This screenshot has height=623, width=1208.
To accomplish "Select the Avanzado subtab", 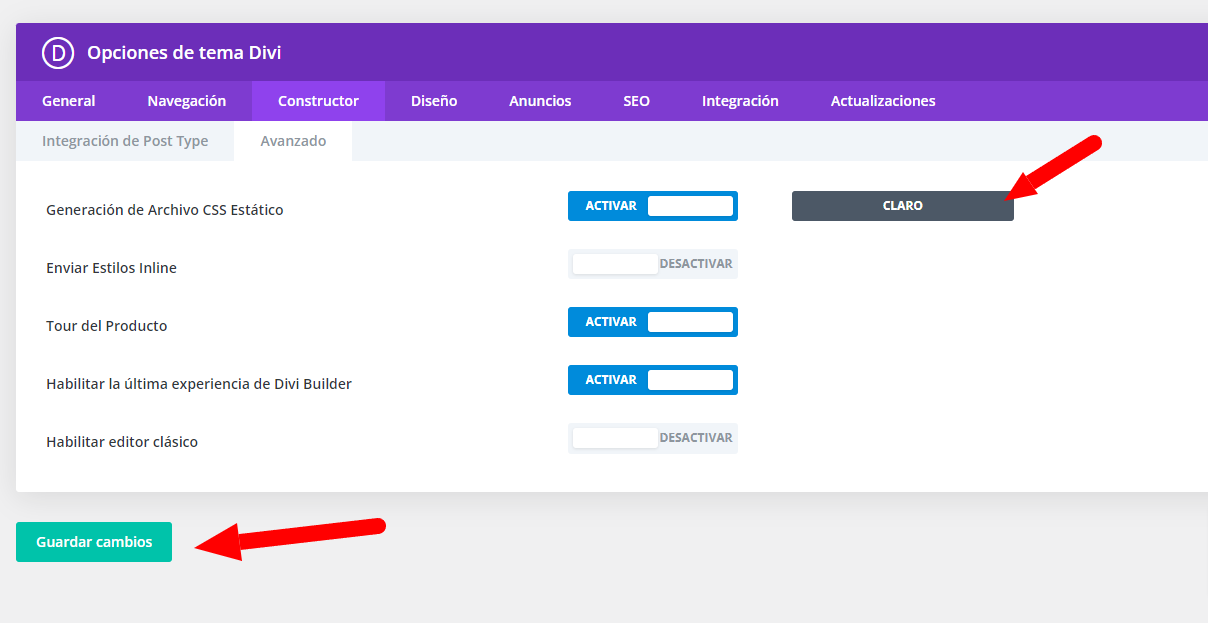I will point(293,141).
